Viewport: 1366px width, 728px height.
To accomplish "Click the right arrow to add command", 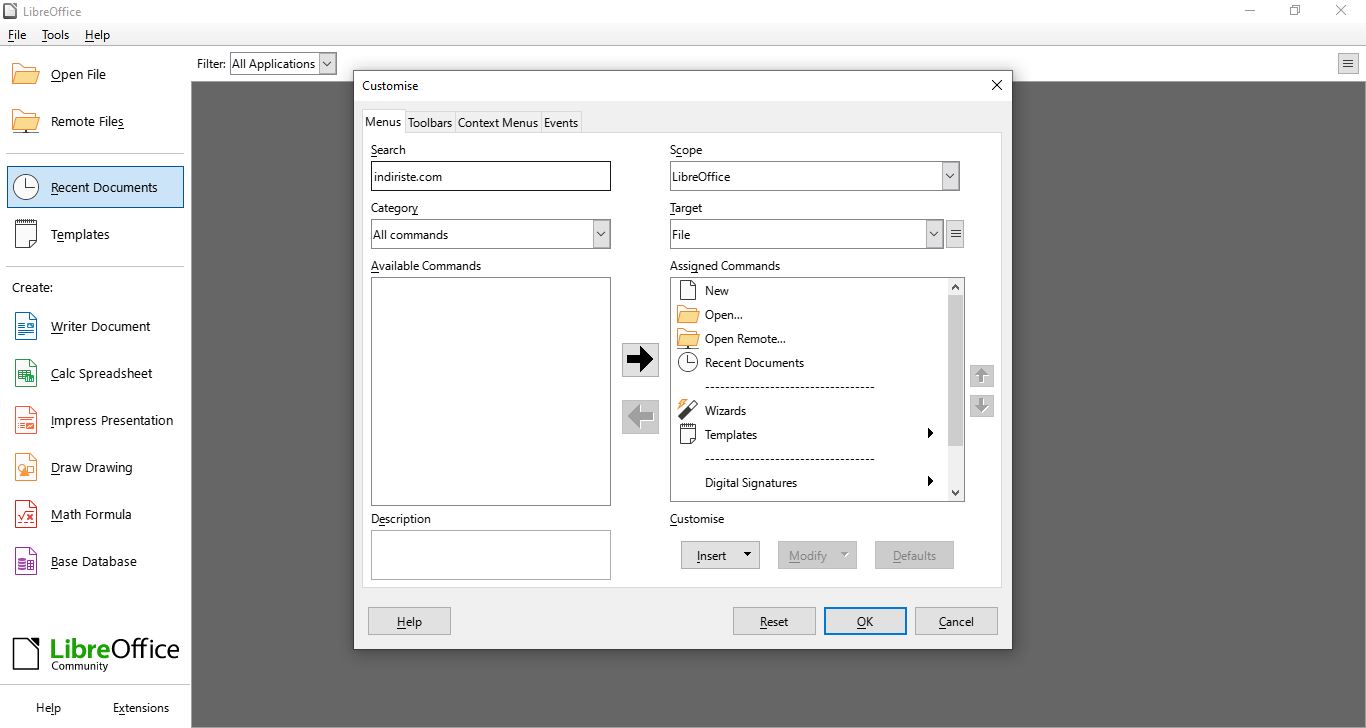I will point(640,359).
